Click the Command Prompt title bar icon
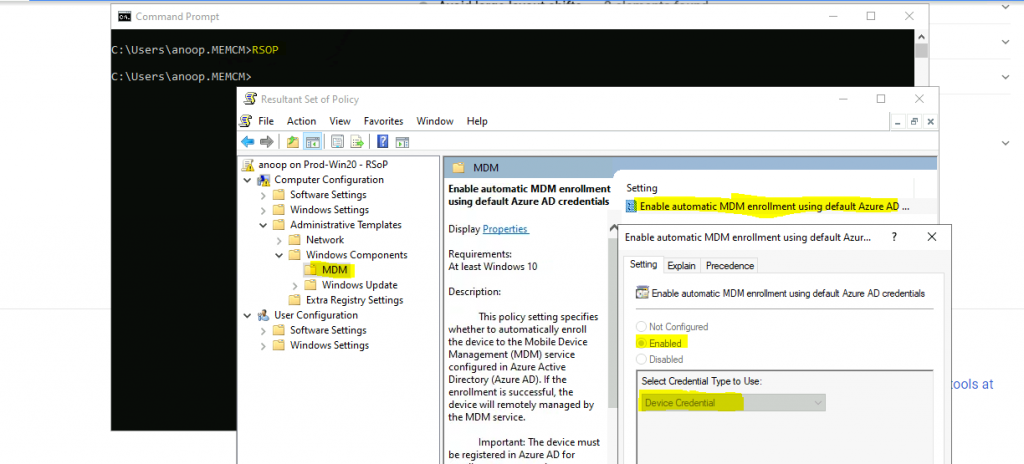This screenshot has width=1024, height=464. [123, 16]
